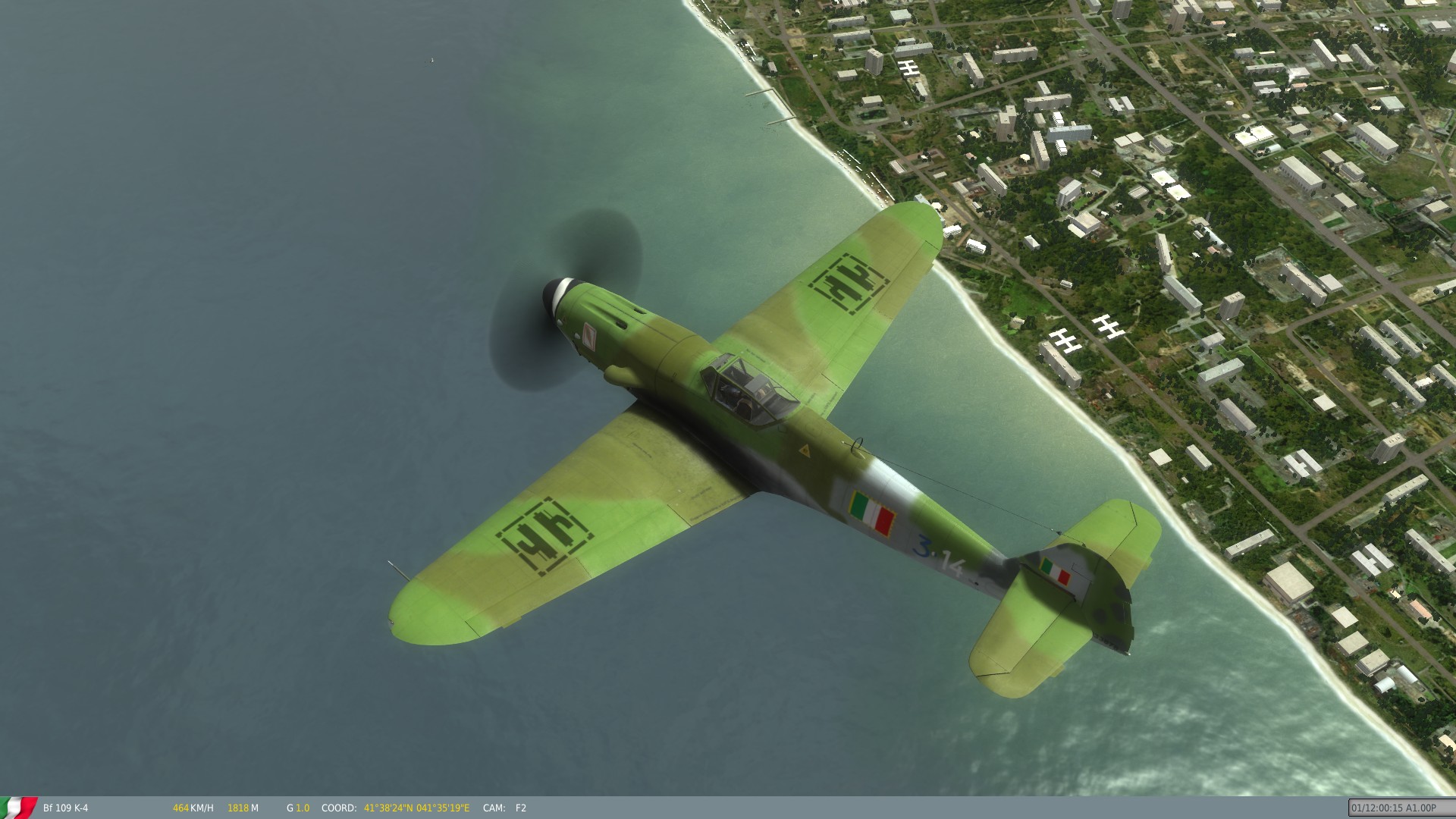Click the Italian flag icon in status bar

point(19,807)
